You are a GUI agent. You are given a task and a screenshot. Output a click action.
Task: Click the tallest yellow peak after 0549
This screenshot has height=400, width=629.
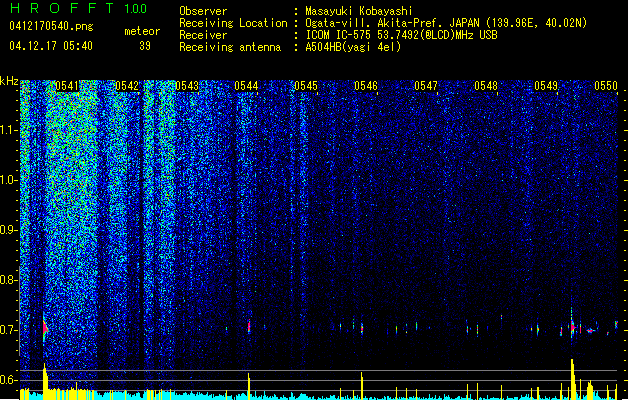tap(573, 379)
